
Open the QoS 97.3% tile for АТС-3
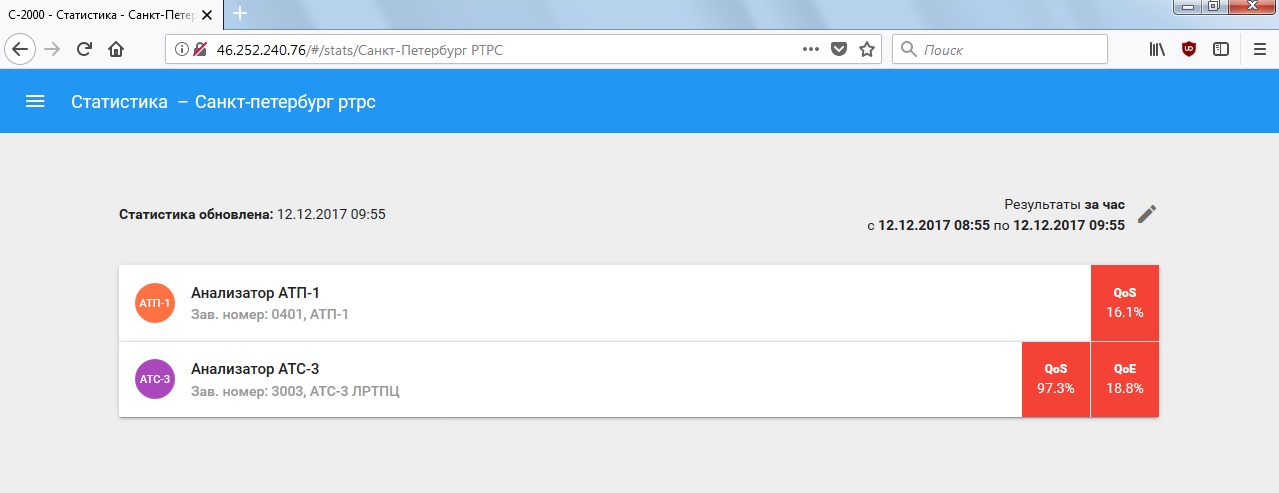tap(1056, 379)
